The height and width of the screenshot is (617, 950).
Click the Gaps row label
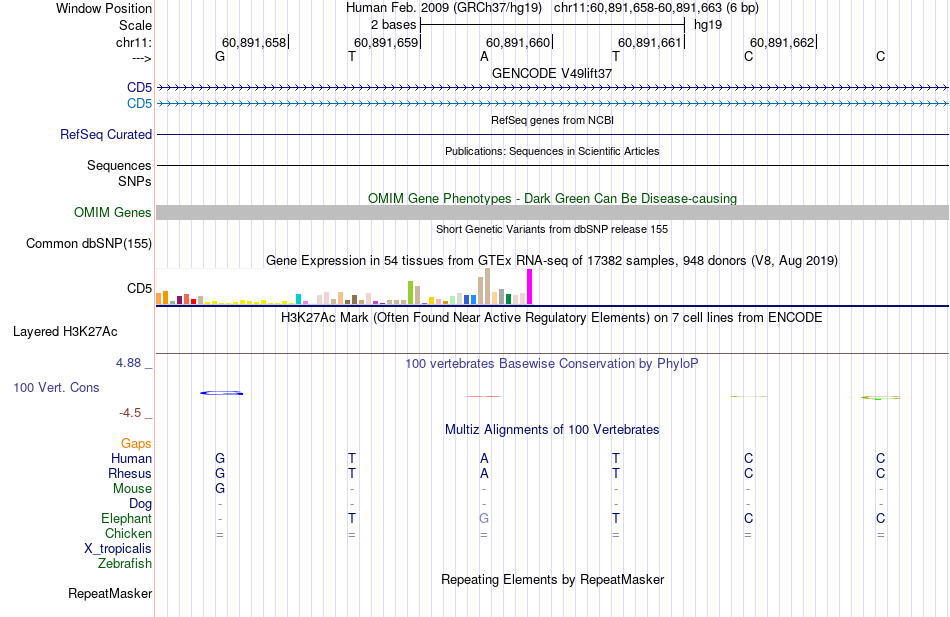tap(136, 444)
